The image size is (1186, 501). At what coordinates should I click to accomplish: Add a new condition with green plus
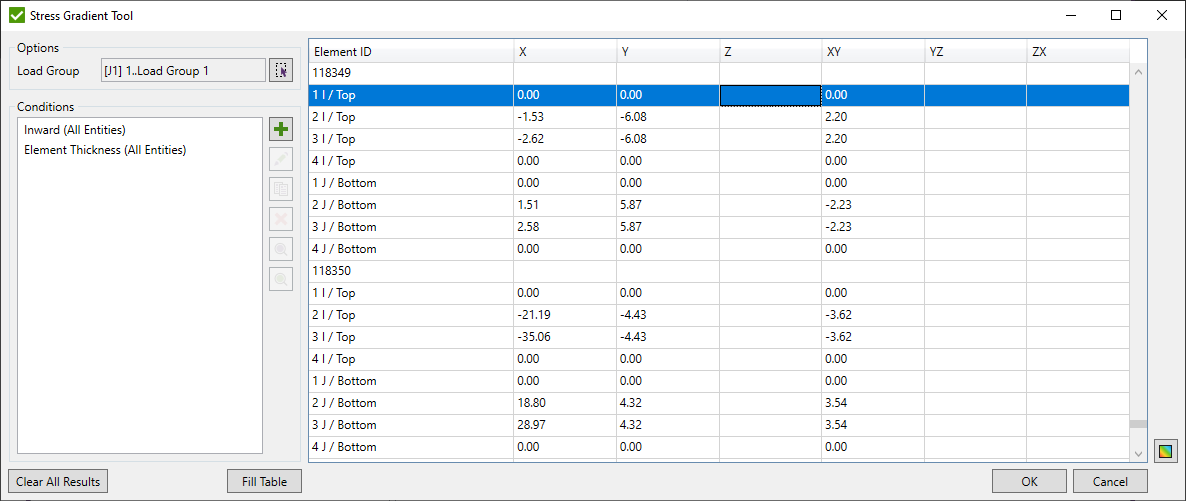[281, 129]
